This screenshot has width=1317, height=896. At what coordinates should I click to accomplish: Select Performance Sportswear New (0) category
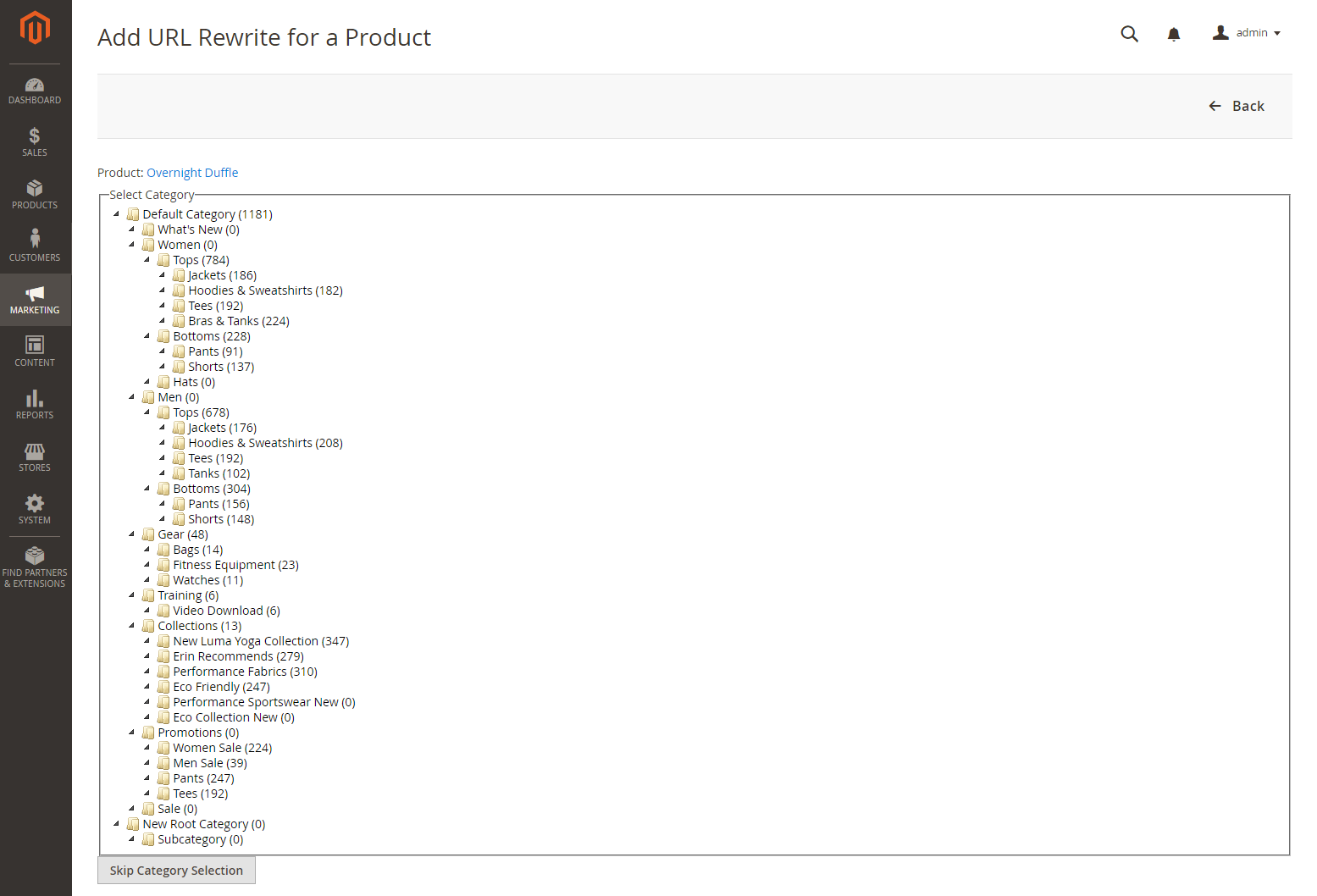pyautogui.click(x=264, y=702)
